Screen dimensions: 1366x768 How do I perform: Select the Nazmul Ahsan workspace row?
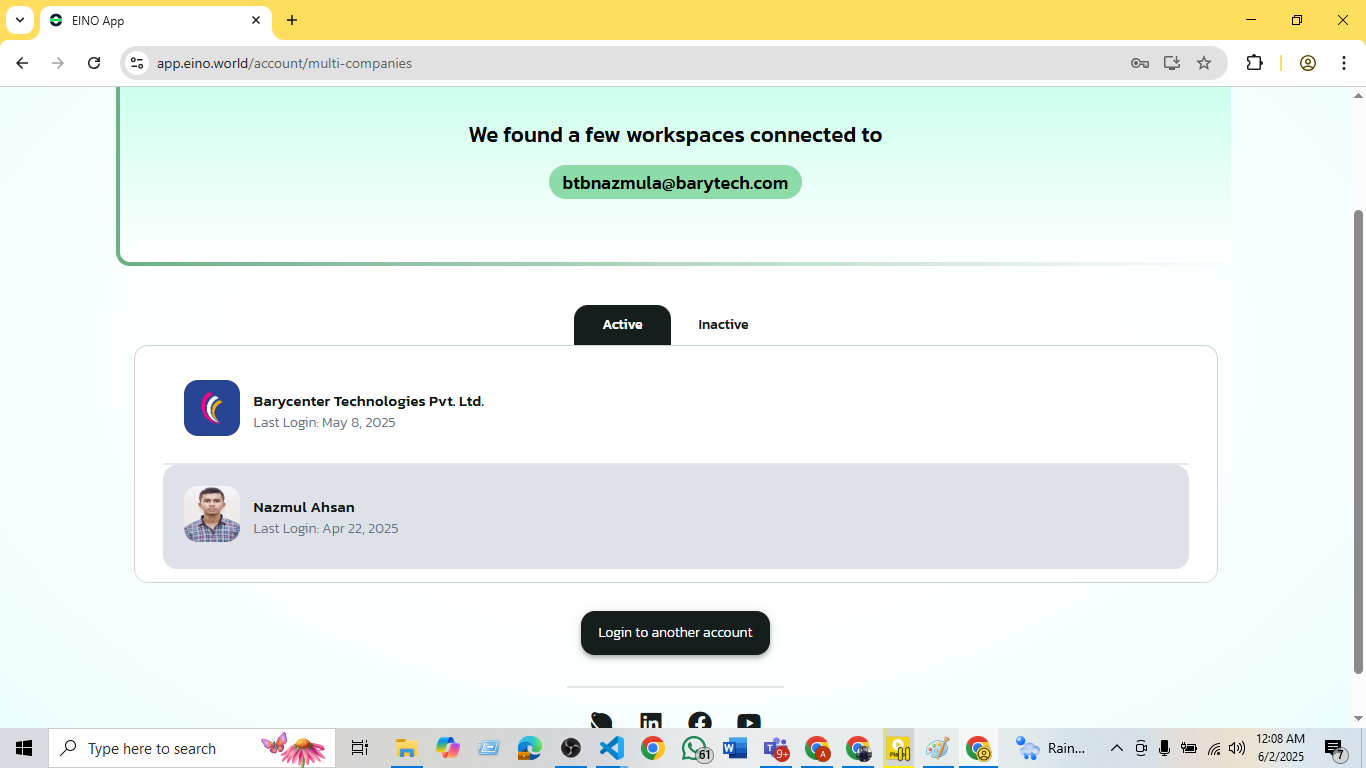point(676,516)
